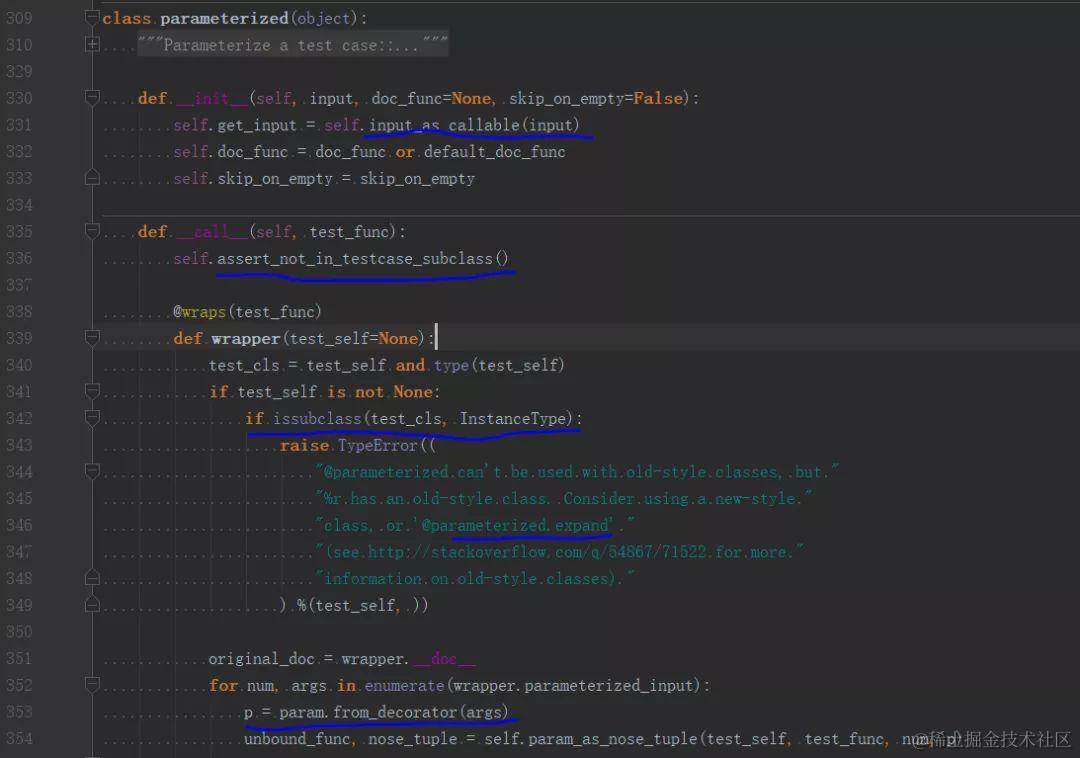Click line number 343 in the gutter
Viewport: 1080px width, 758px height.
19,445
